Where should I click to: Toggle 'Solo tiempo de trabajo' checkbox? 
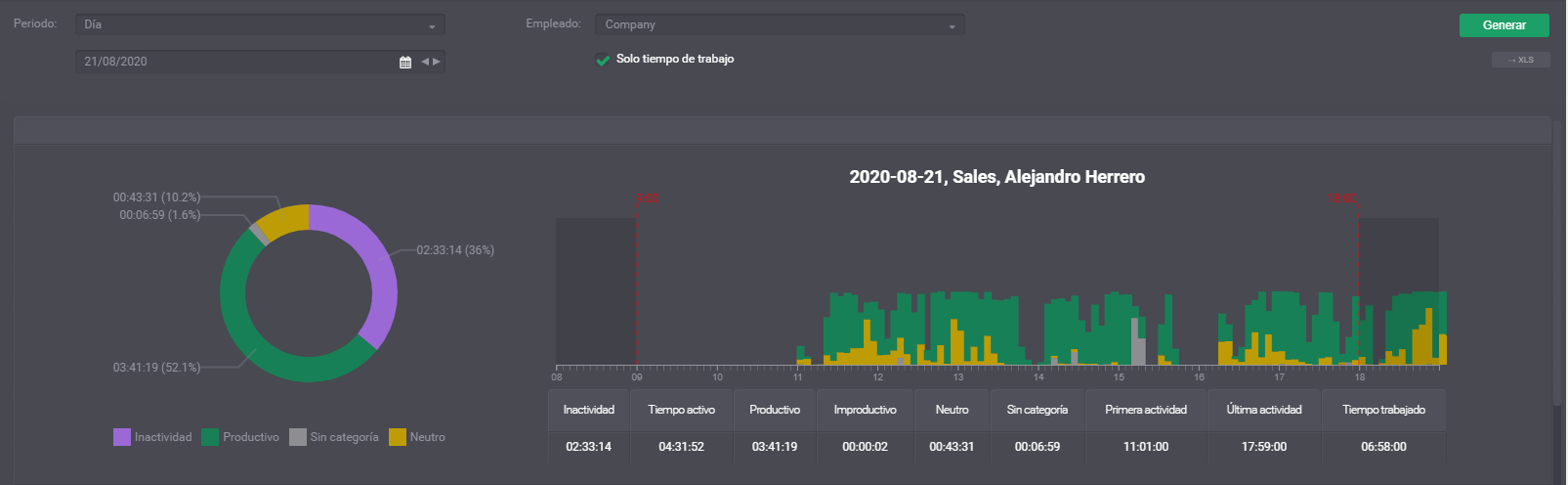(603, 60)
